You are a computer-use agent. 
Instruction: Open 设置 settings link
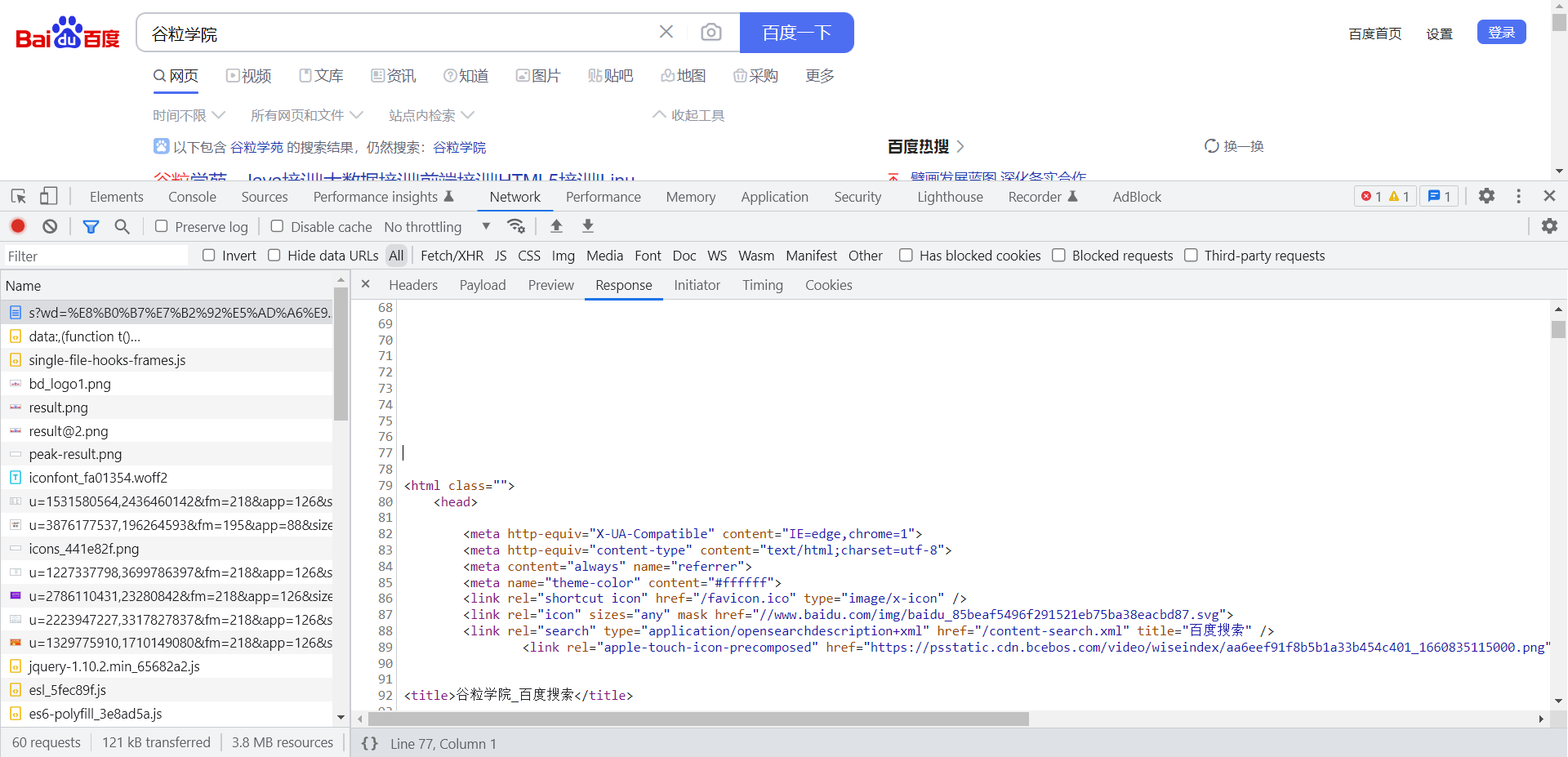(x=1440, y=33)
